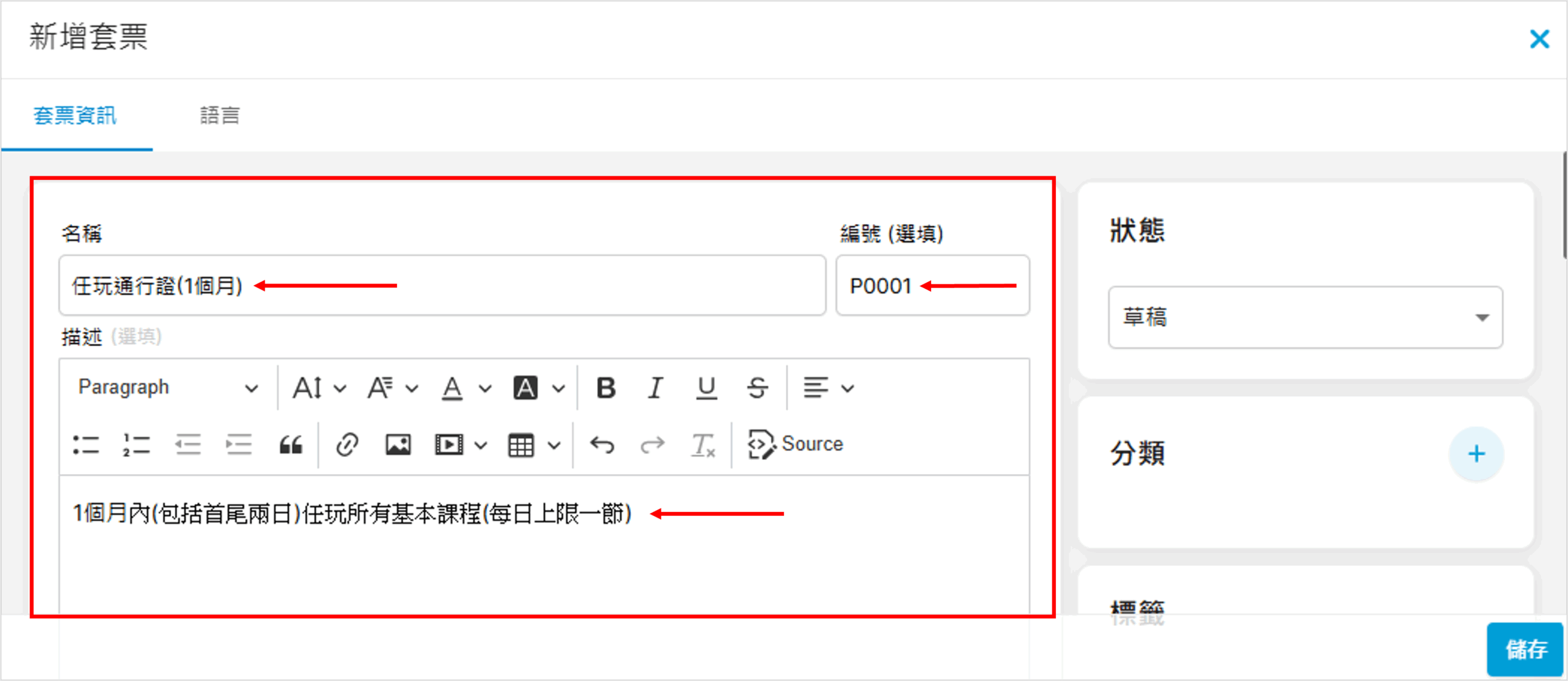Toggle underline text formatting

click(706, 388)
